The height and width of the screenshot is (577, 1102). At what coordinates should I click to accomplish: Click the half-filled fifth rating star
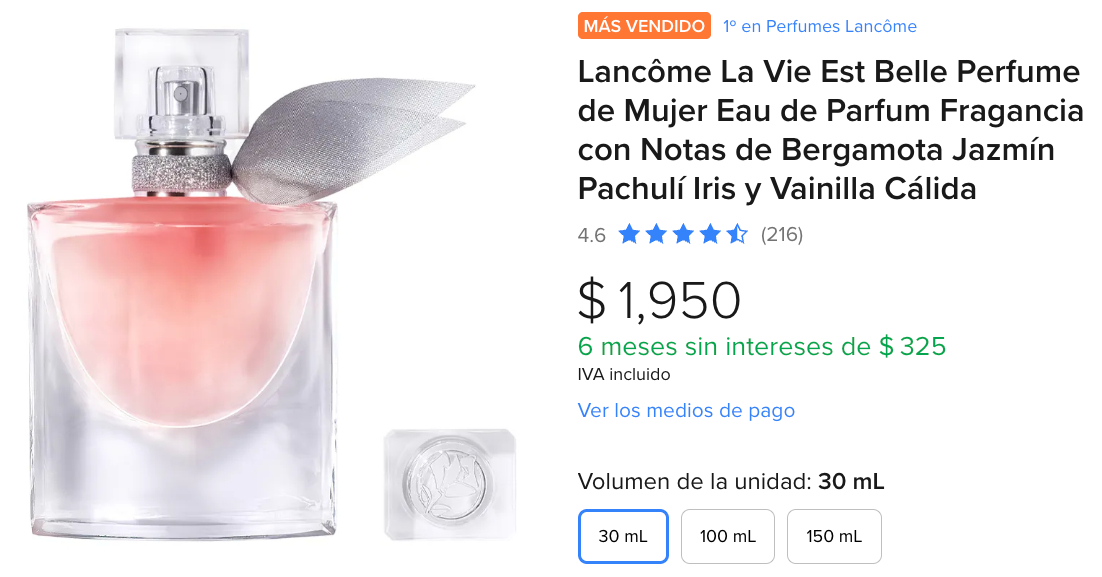click(737, 234)
